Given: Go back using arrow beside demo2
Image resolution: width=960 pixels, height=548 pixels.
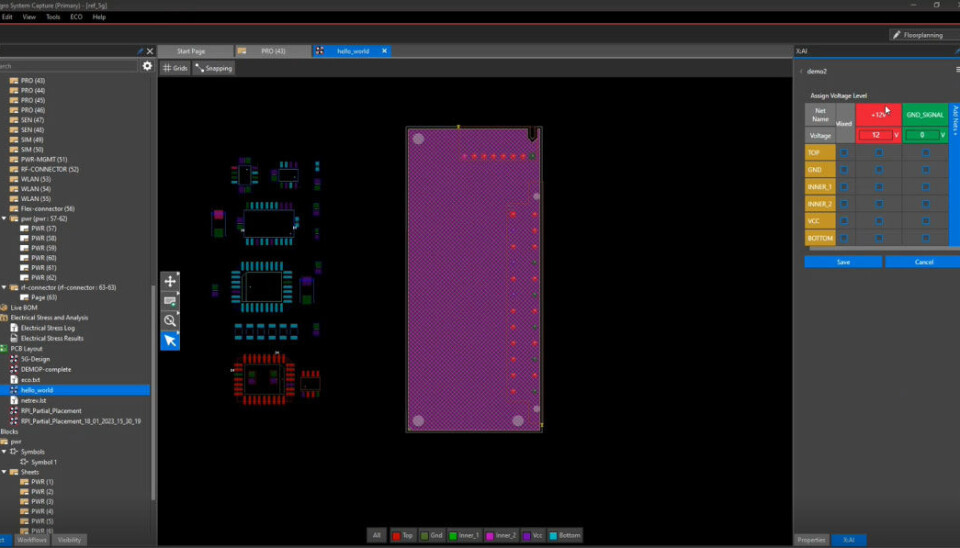Looking at the screenshot, I should click(801, 71).
